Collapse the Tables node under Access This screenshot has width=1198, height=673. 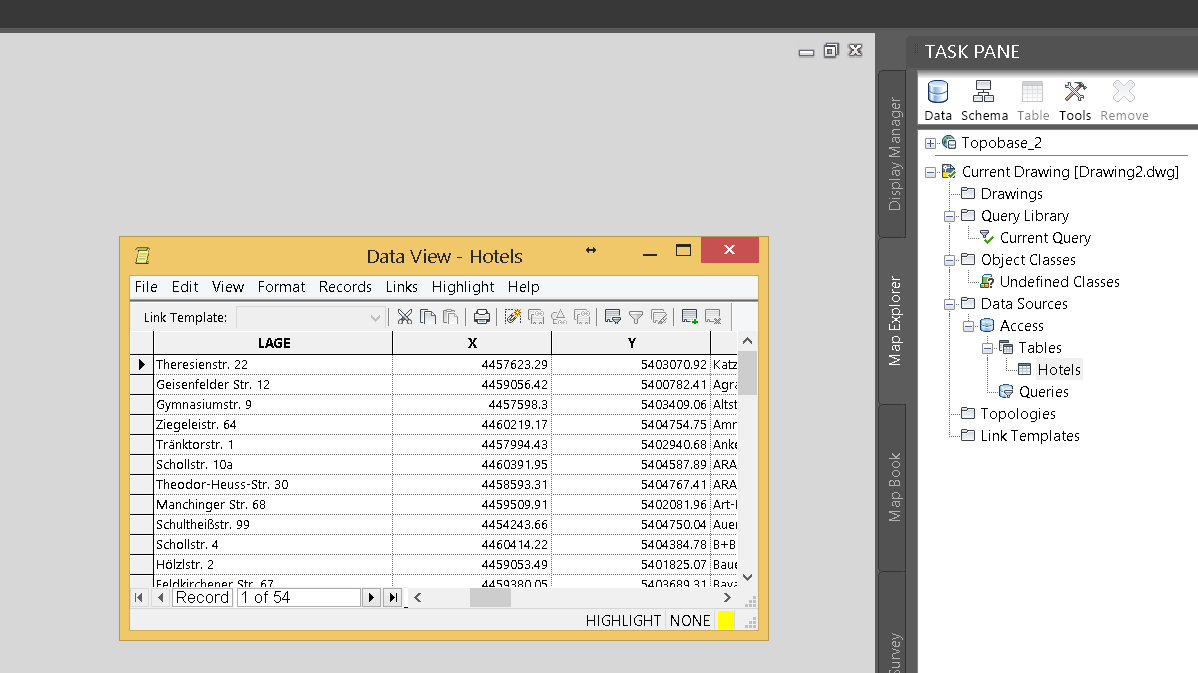point(987,348)
